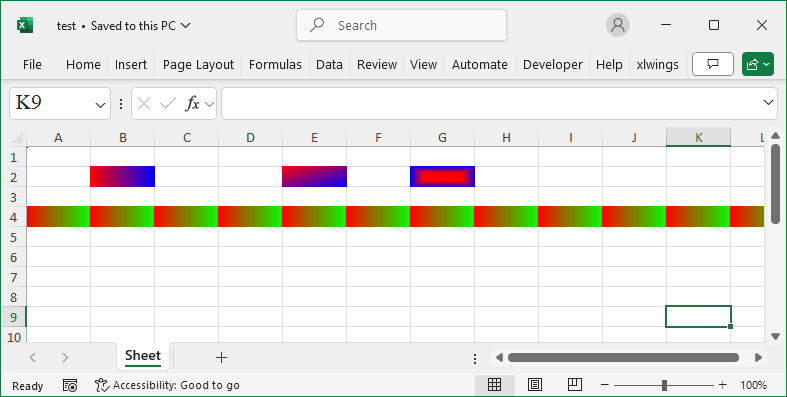Click next sheet navigation arrow
The image size is (787, 397).
click(65, 357)
